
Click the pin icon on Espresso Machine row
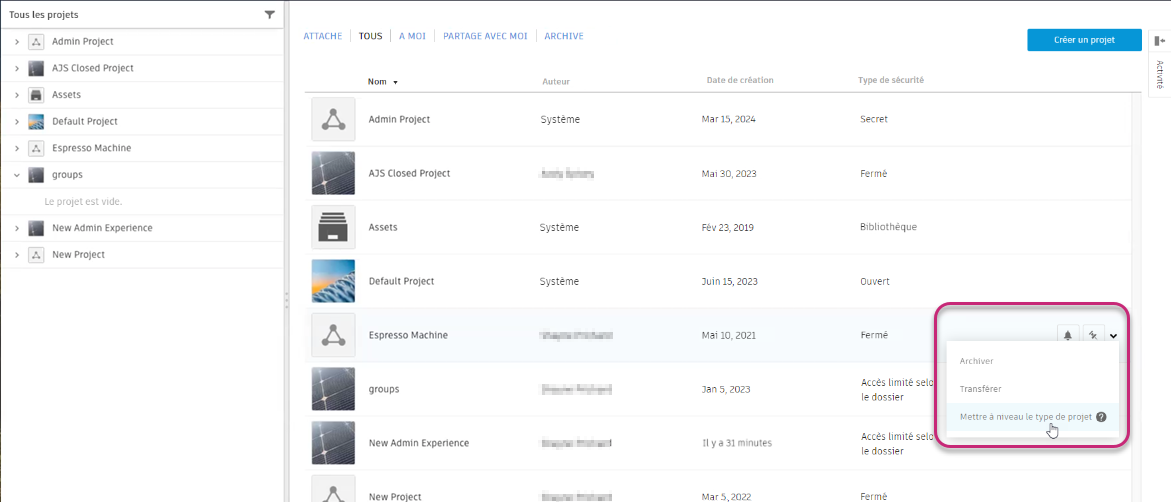point(1091,335)
